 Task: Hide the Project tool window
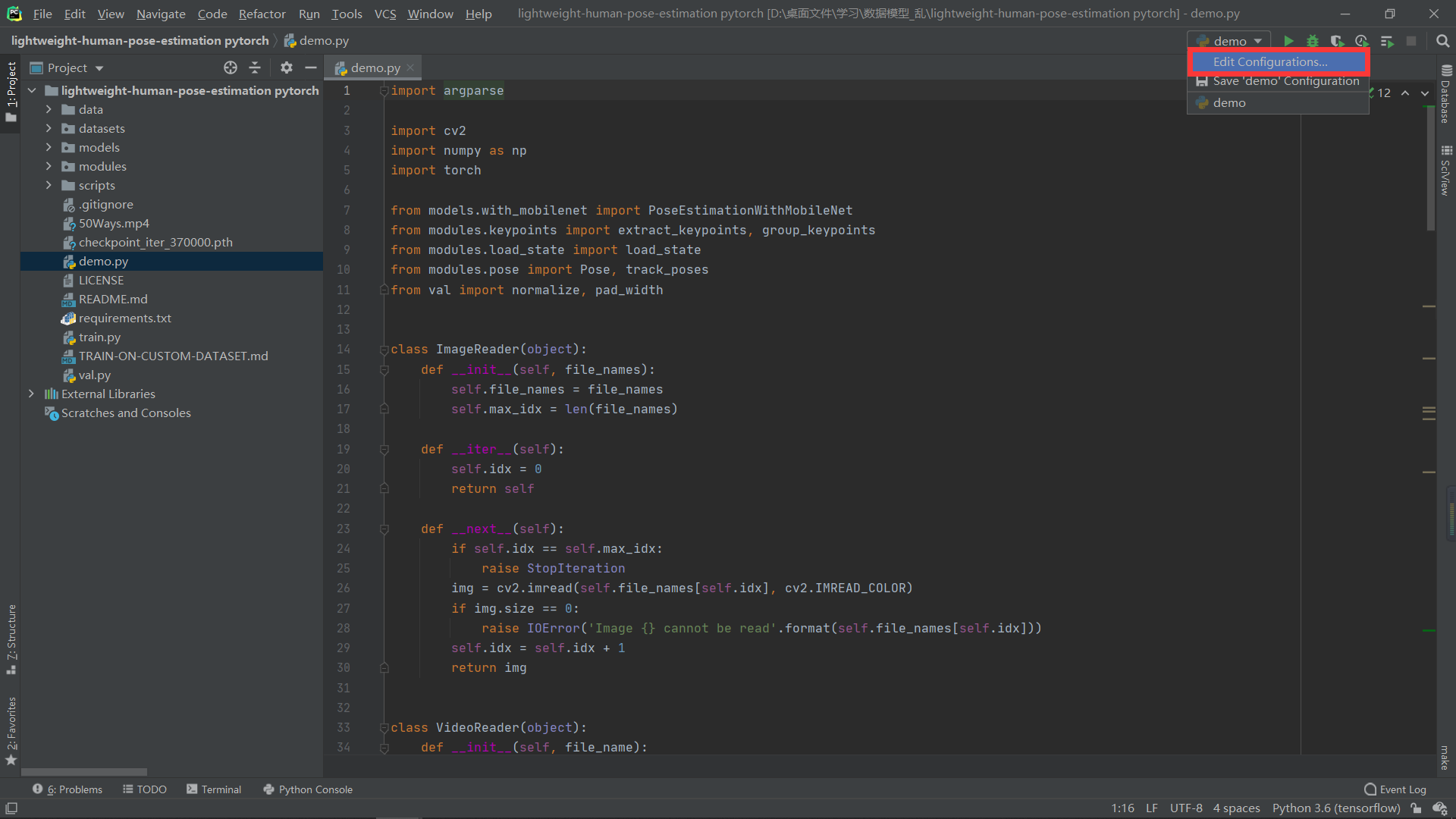click(x=310, y=67)
